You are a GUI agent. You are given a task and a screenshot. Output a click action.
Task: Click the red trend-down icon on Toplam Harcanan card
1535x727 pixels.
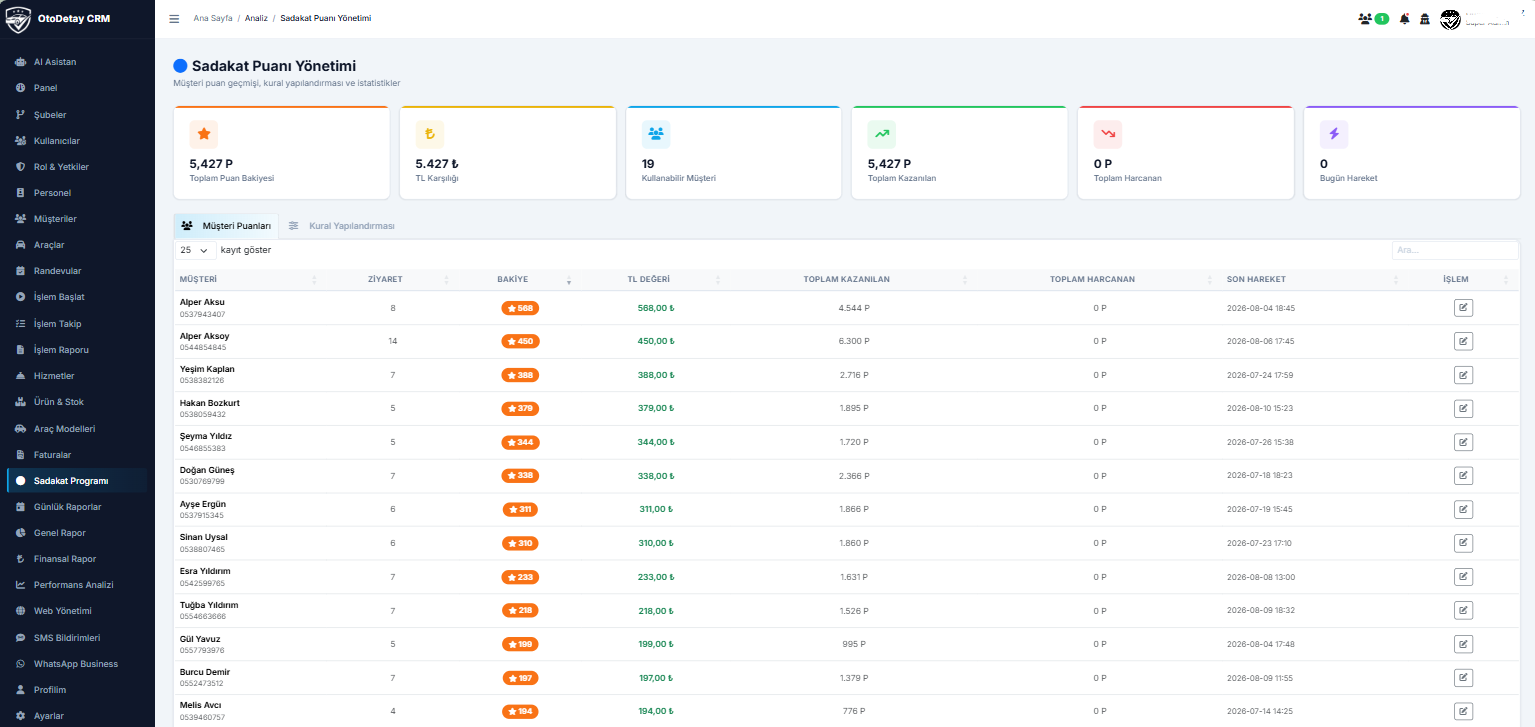tap(1107, 134)
